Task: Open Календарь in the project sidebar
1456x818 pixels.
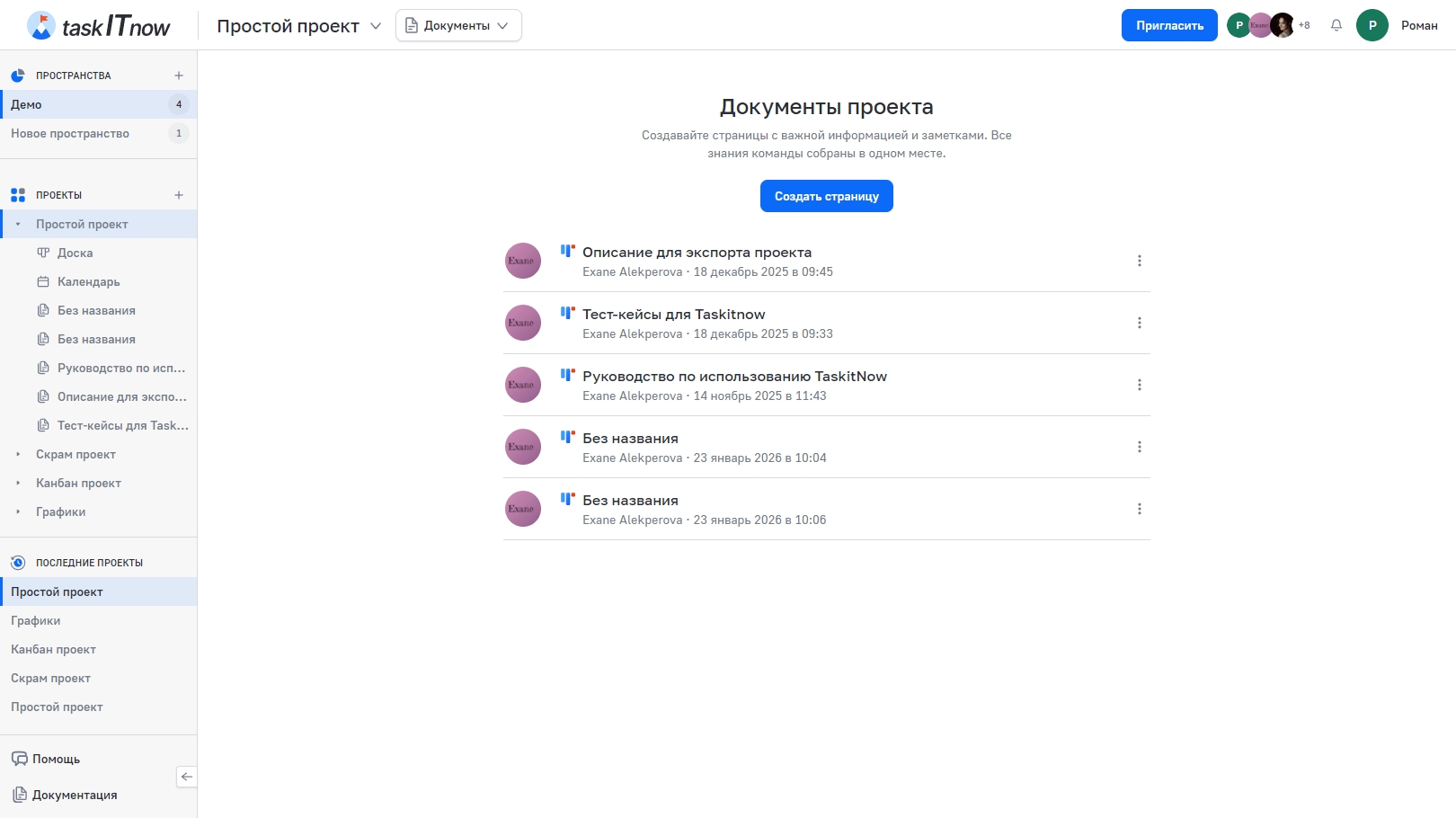Action: pos(88,282)
